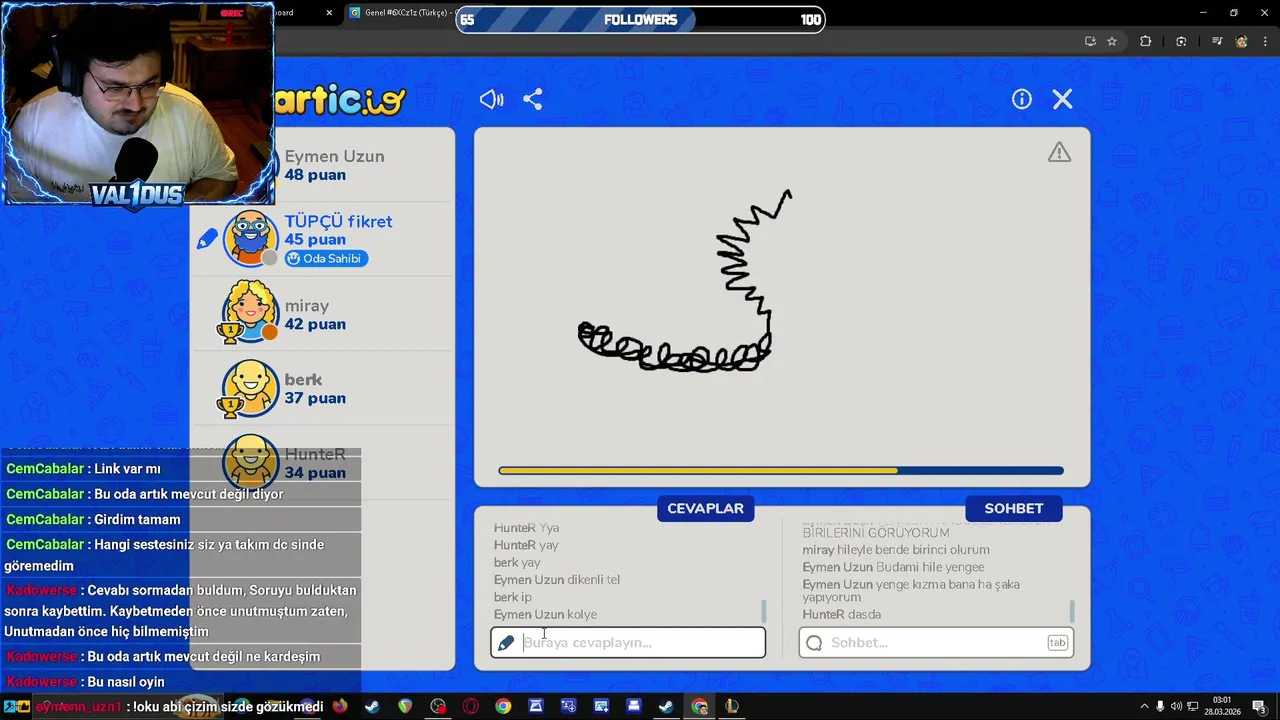Image resolution: width=1280 pixels, height=720 pixels.
Task: Click the drawing canvas sketch
Action: 686,283
